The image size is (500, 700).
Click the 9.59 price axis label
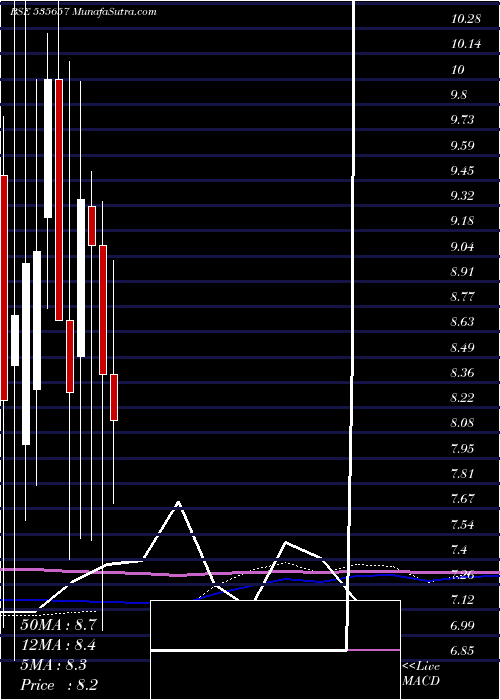coord(462,146)
